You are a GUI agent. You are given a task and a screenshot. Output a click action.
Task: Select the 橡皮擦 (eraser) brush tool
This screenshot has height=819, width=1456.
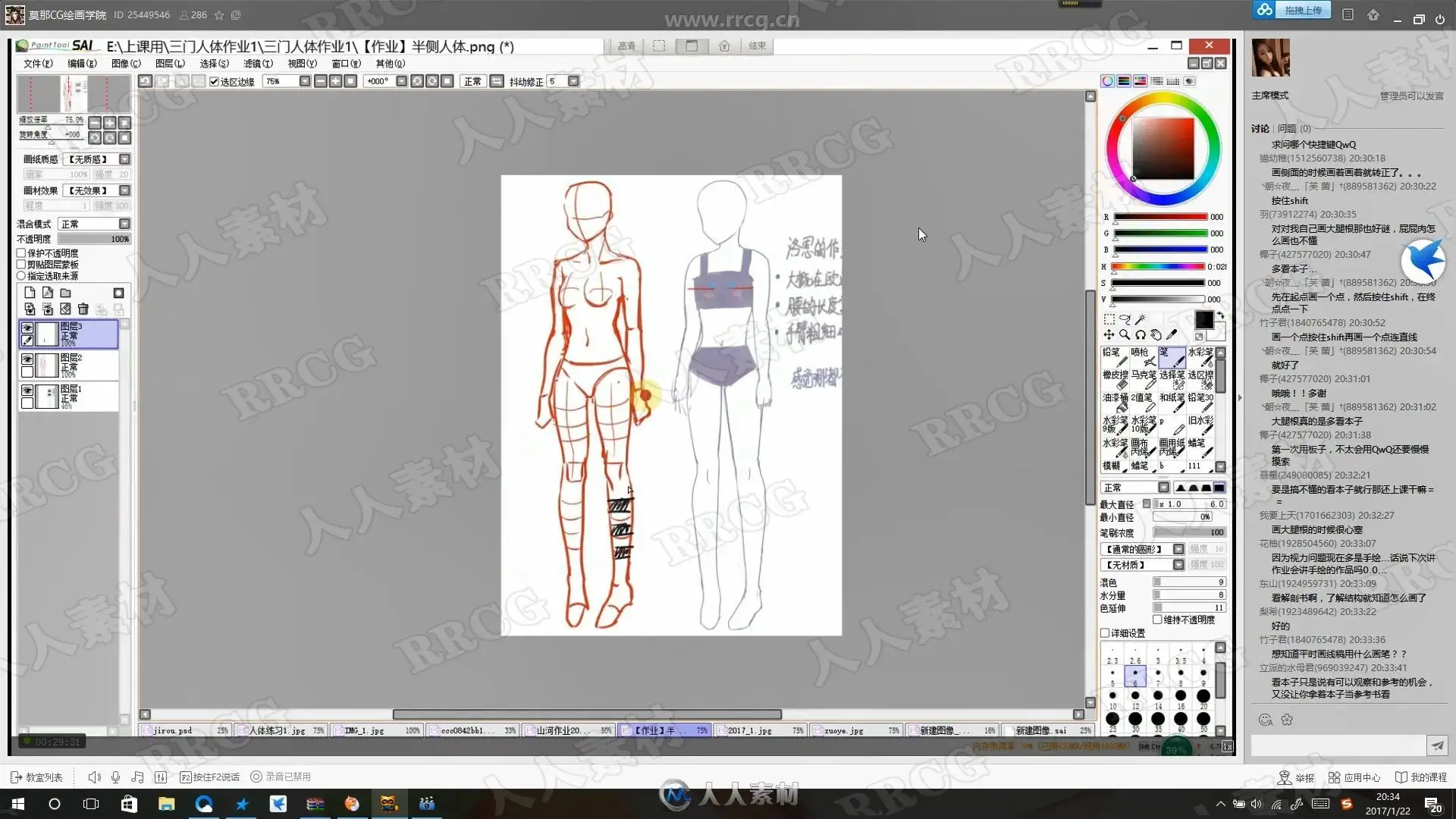(1114, 379)
